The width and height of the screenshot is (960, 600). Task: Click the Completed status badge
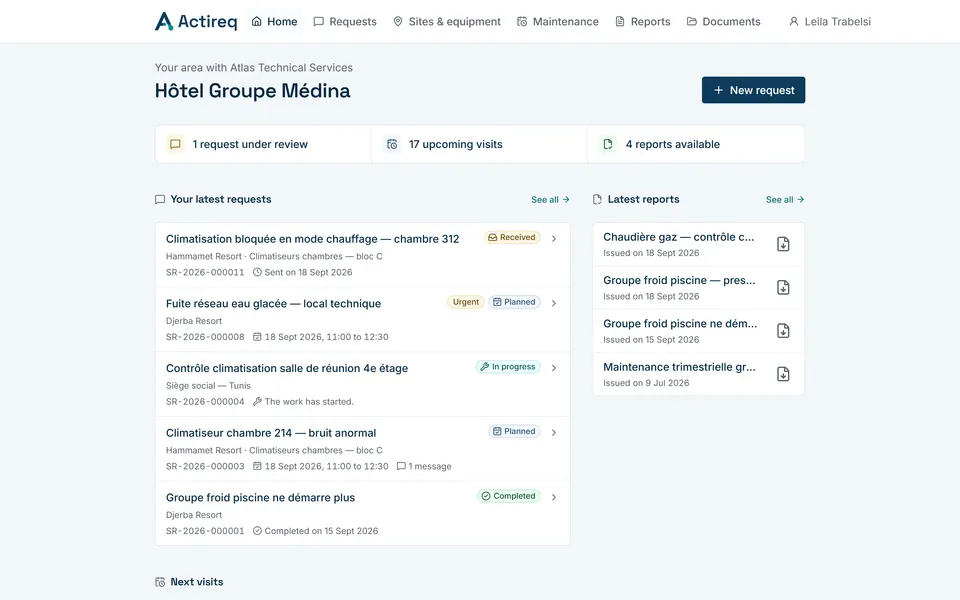point(509,496)
